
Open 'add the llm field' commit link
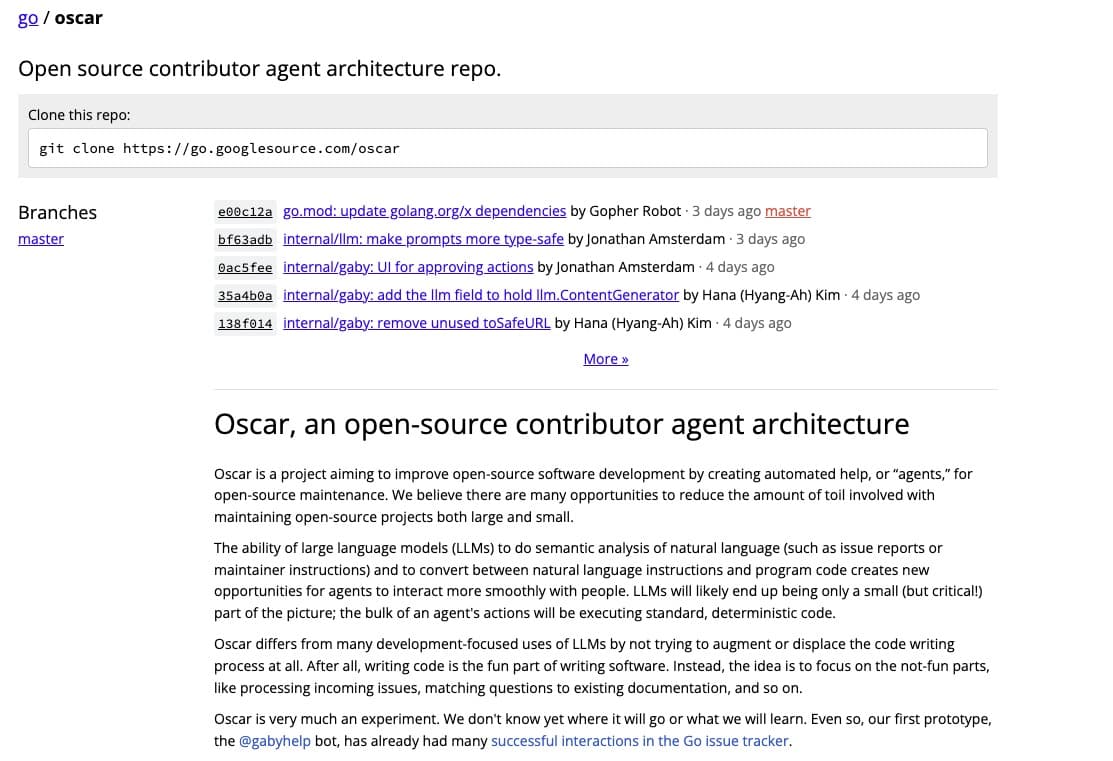click(481, 295)
